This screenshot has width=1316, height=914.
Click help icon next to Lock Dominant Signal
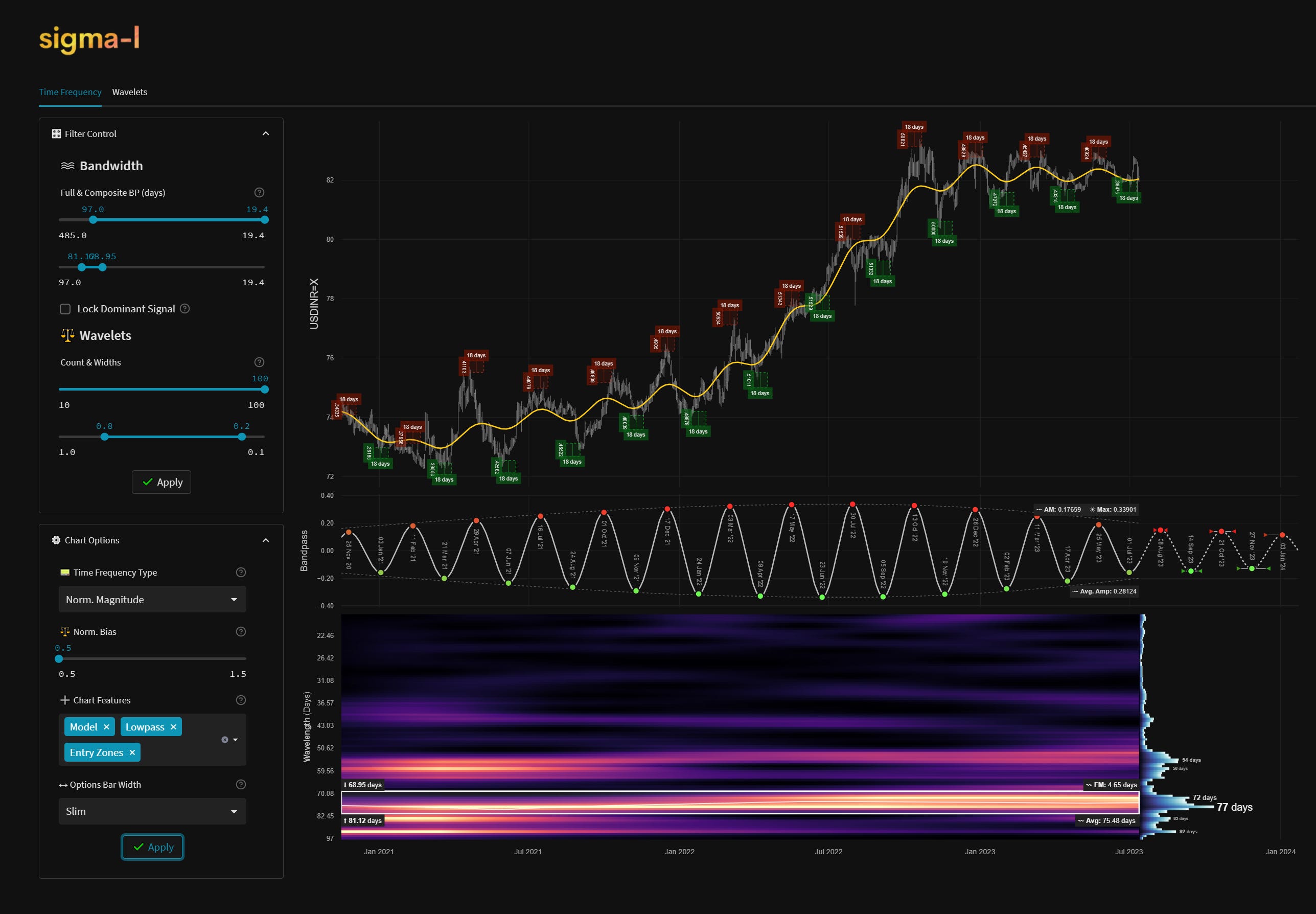pos(185,309)
